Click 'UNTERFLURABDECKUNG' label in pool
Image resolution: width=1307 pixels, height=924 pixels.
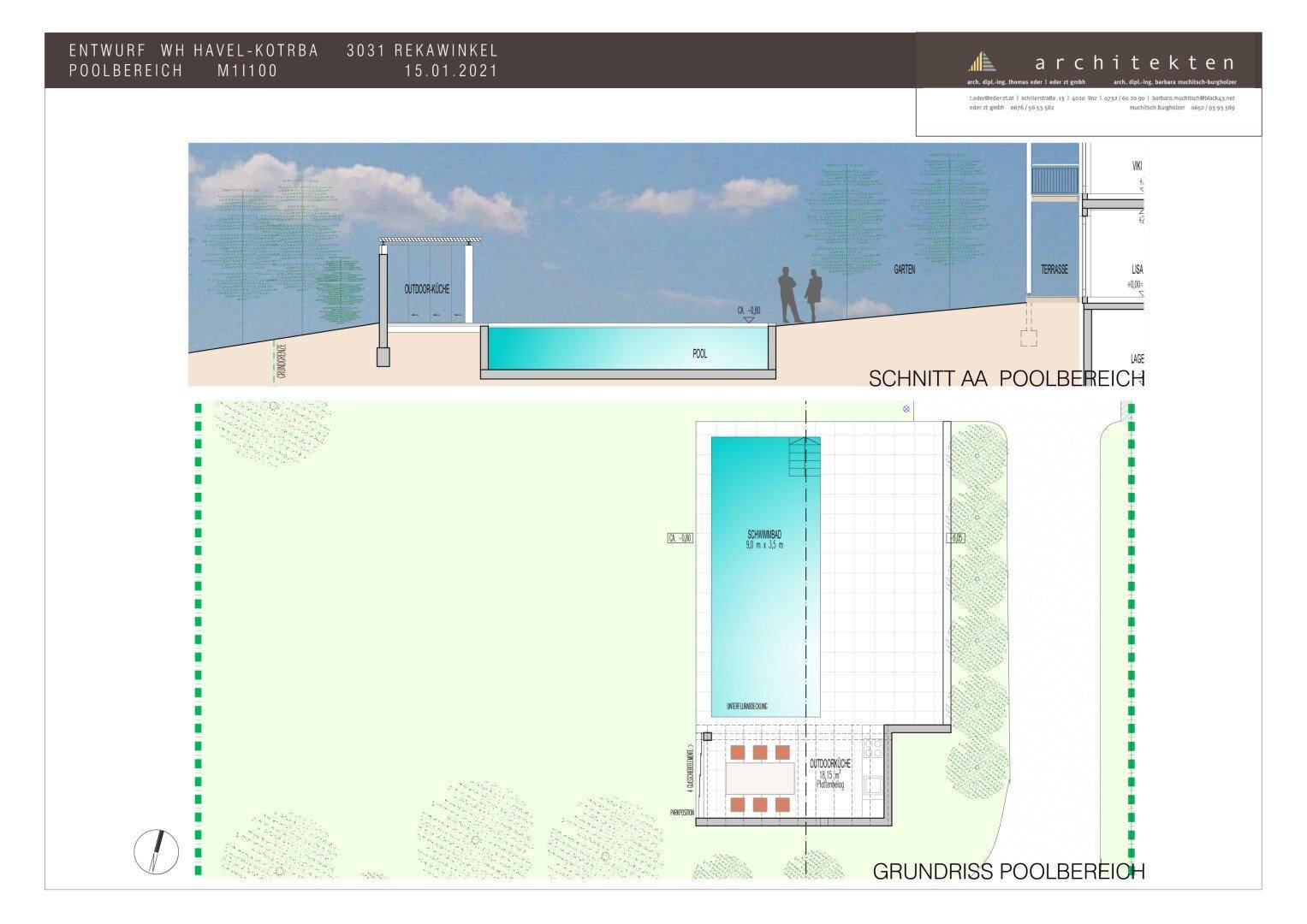(746, 707)
